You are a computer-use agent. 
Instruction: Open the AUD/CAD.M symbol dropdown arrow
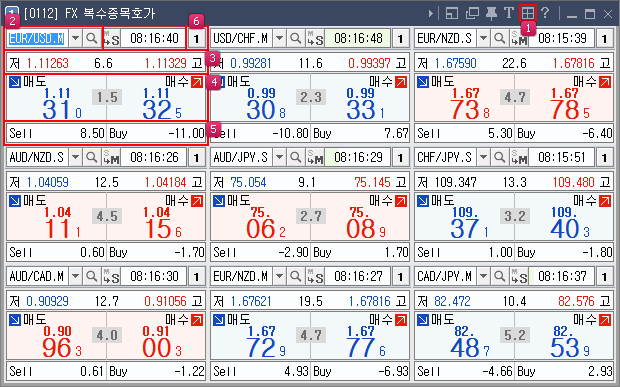[x=75, y=276]
